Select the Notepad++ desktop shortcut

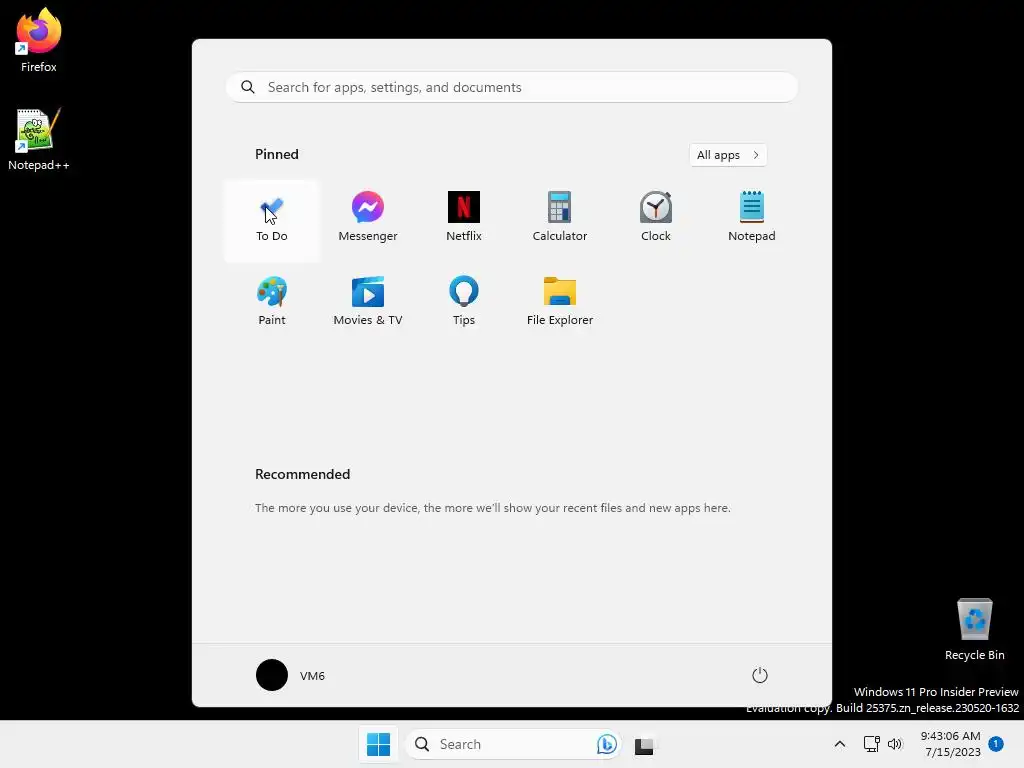[39, 139]
